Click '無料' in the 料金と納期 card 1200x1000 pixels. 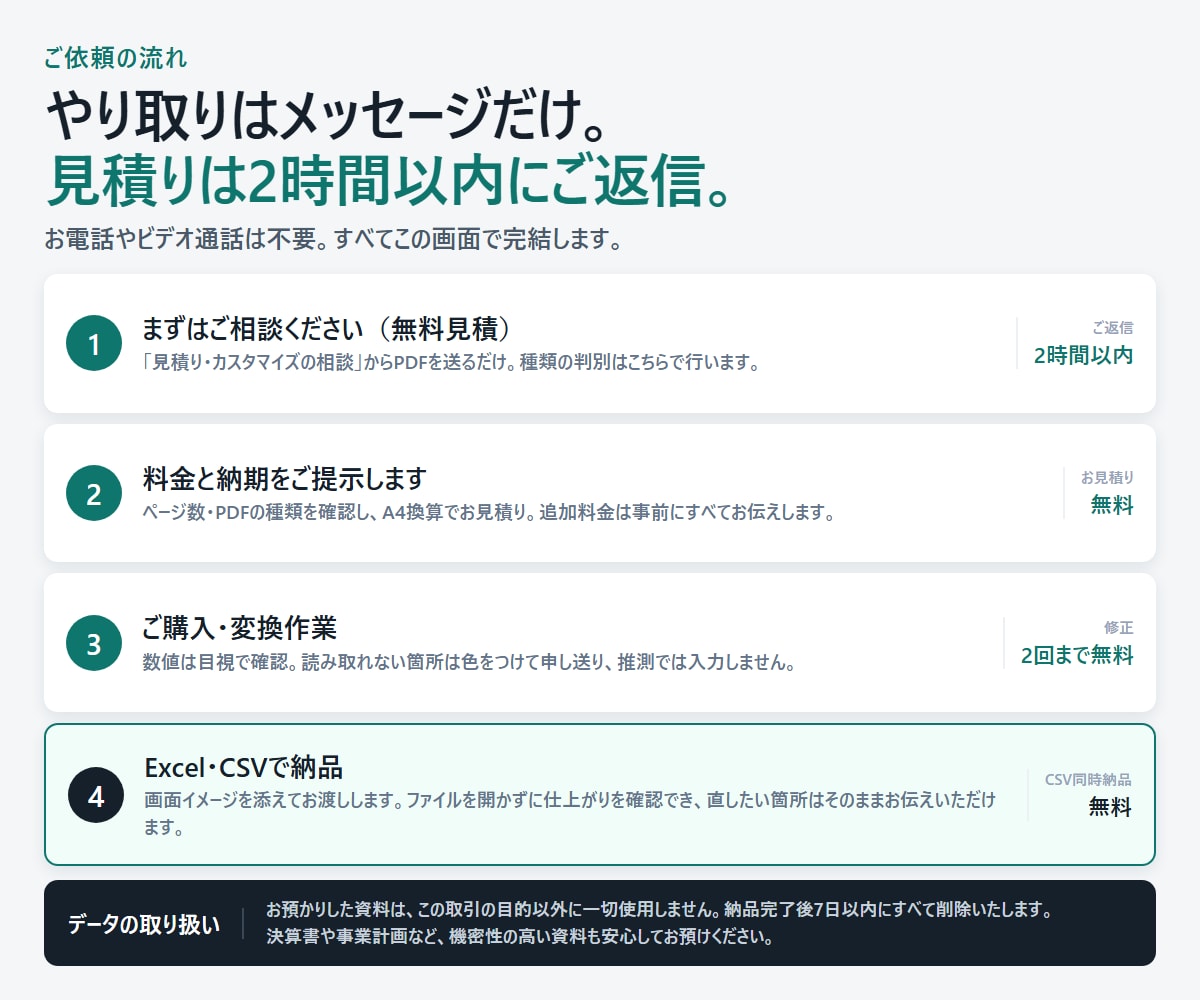click(x=1112, y=505)
